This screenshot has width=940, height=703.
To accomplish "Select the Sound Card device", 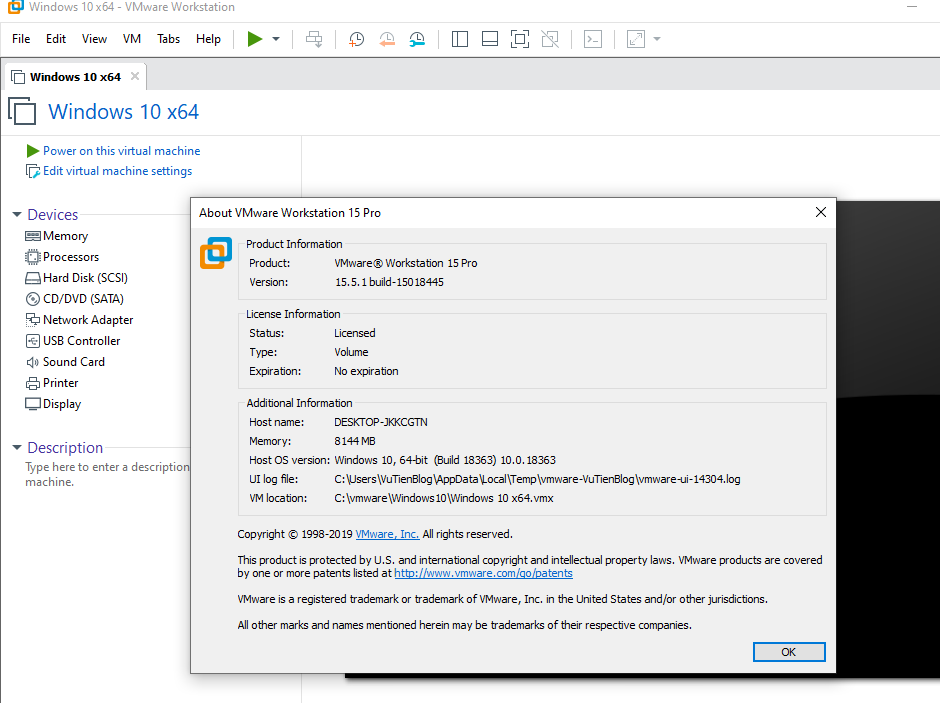I will tap(65, 362).
